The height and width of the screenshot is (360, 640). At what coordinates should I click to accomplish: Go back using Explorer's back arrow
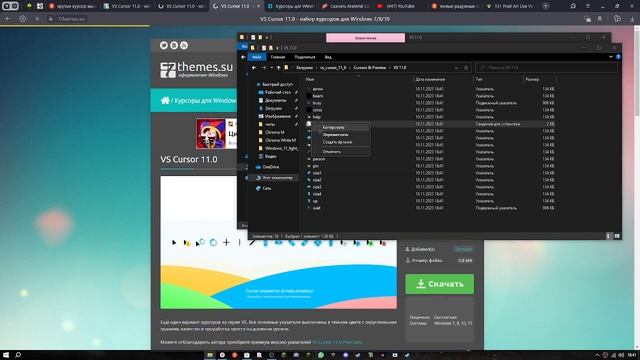coord(254,68)
